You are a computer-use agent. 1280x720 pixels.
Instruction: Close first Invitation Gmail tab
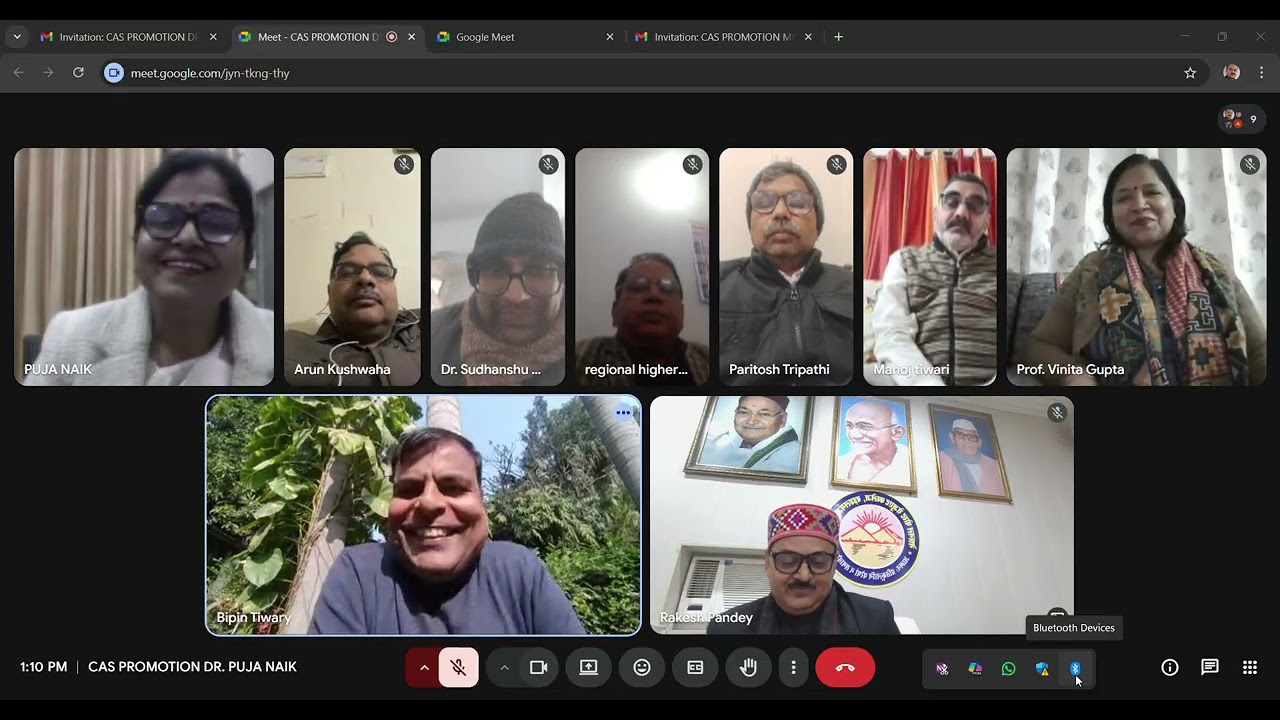[x=213, y=37]
